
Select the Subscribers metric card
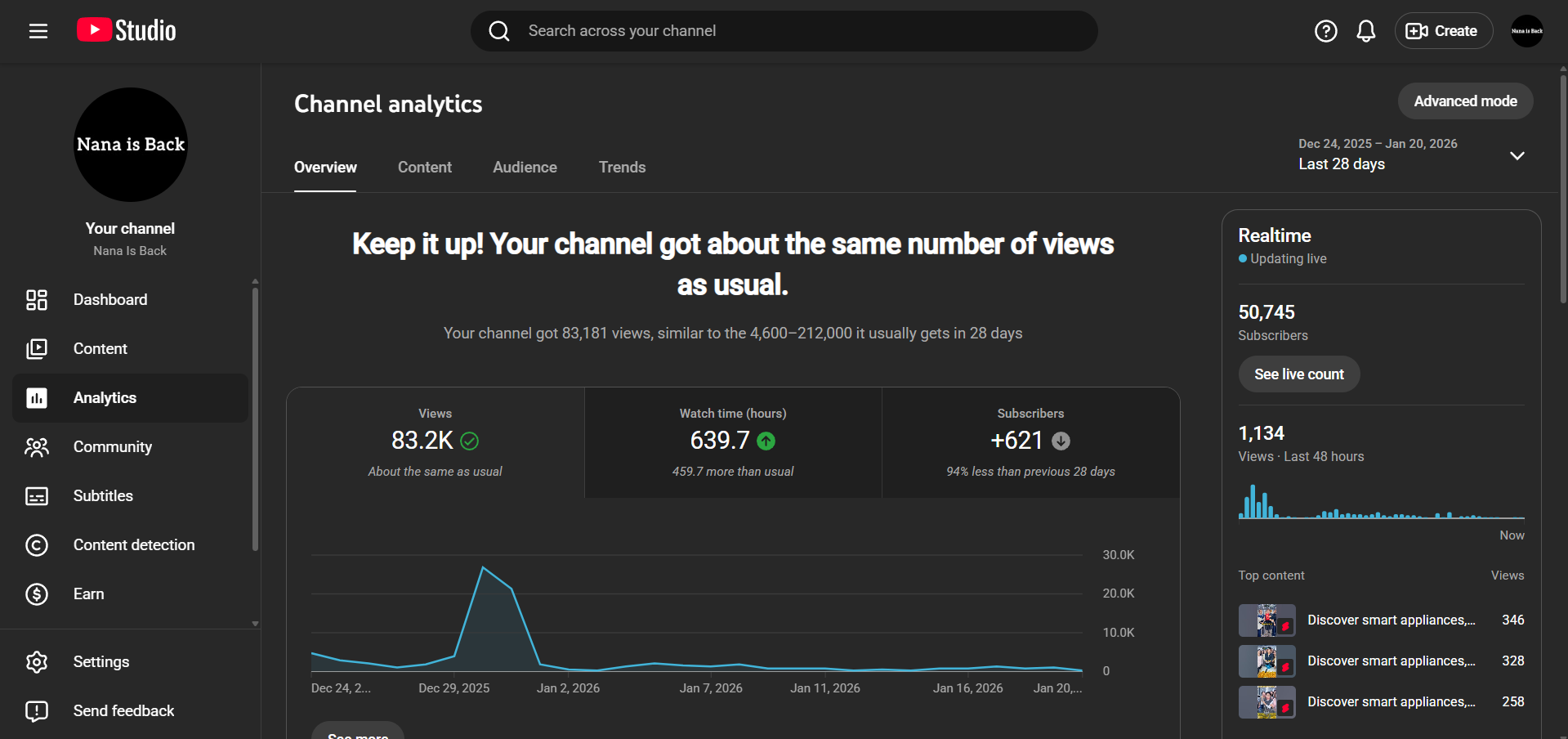coord(1030,442)
